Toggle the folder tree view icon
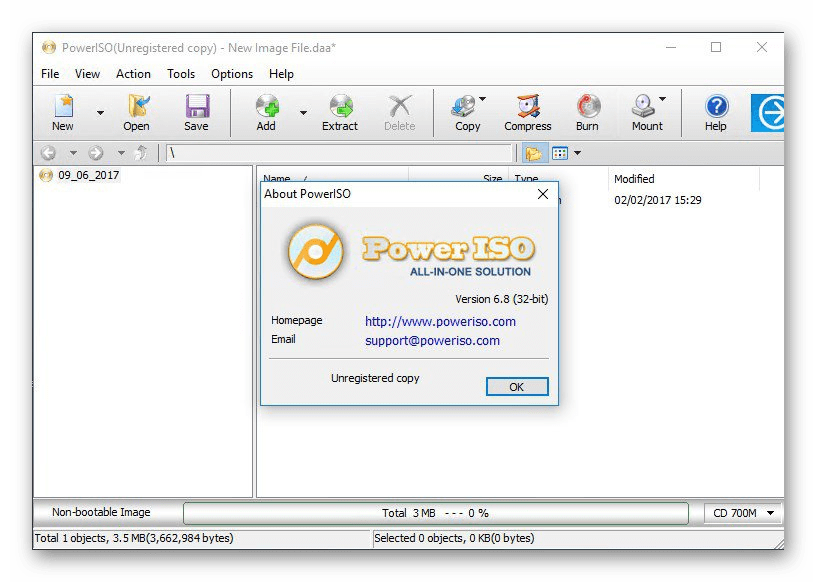816x582 pixels. (533, 153)
